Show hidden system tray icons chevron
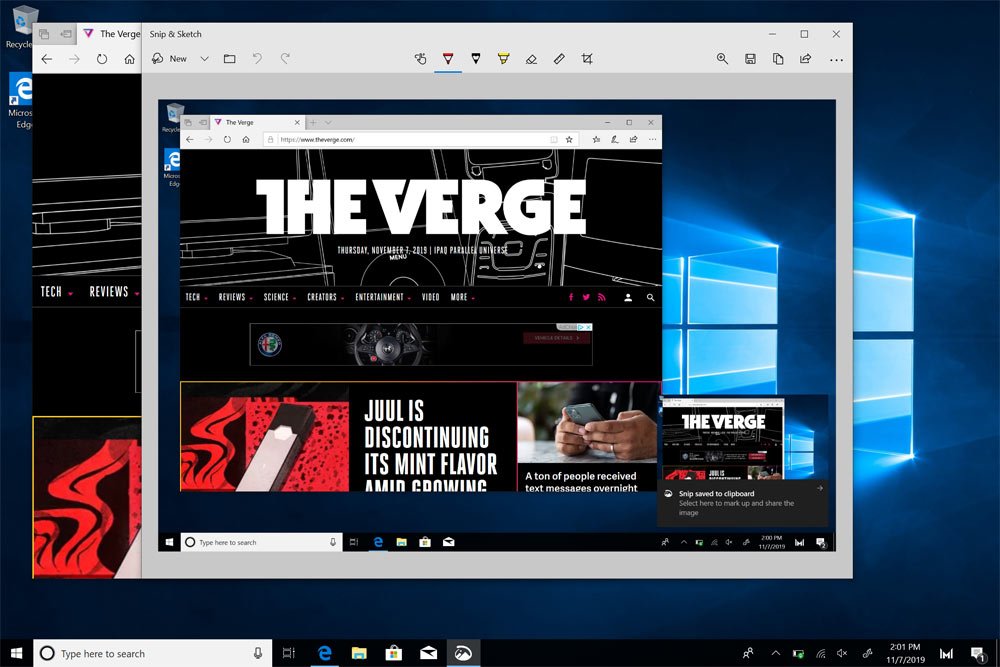1000x667 pixels. pyautogui.click(x=776, y=653)
